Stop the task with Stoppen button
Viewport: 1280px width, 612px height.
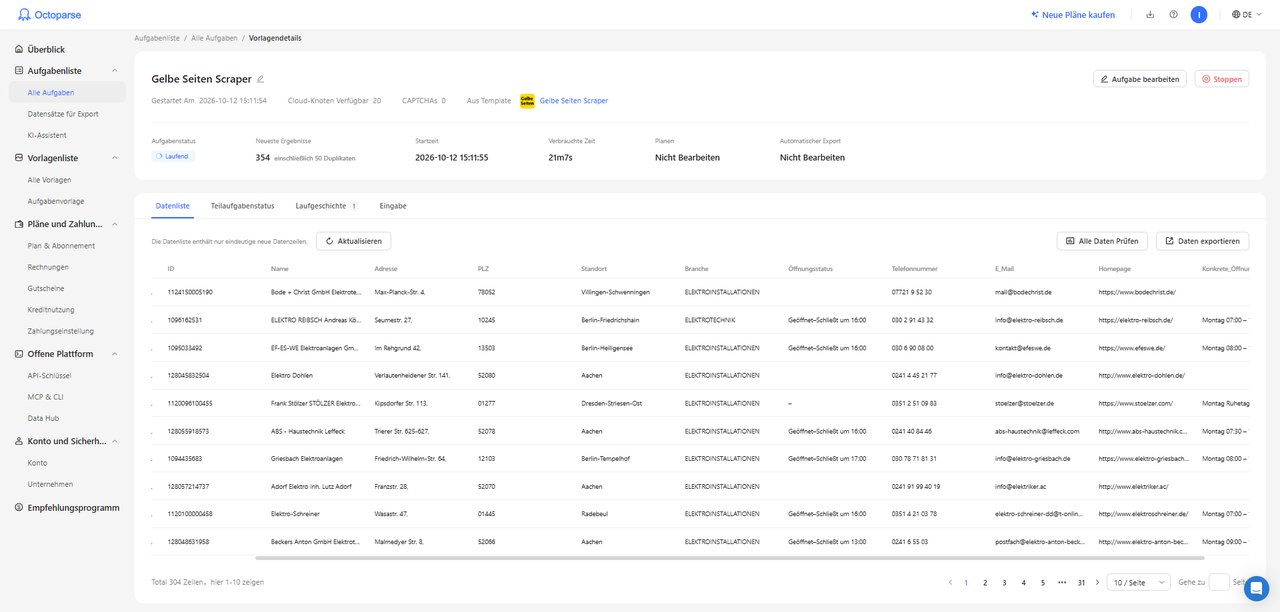click(1222, 79)
